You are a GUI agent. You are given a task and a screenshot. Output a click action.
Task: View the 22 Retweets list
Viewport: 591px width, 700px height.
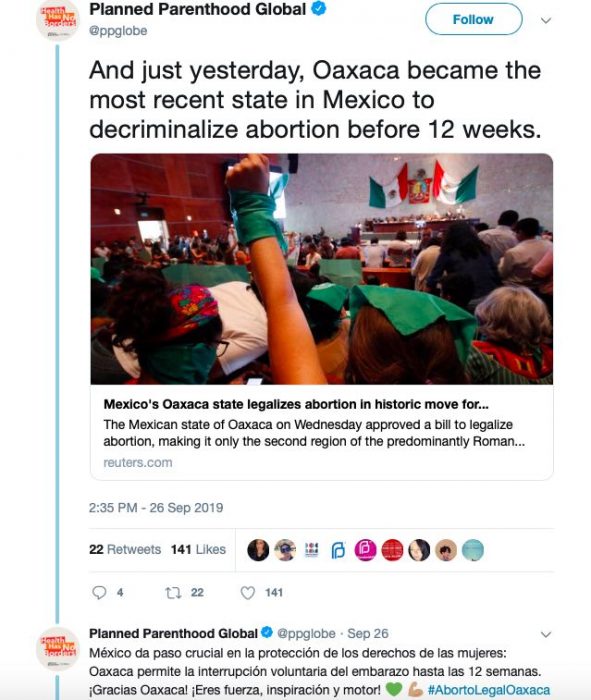(x=125, y=550)
